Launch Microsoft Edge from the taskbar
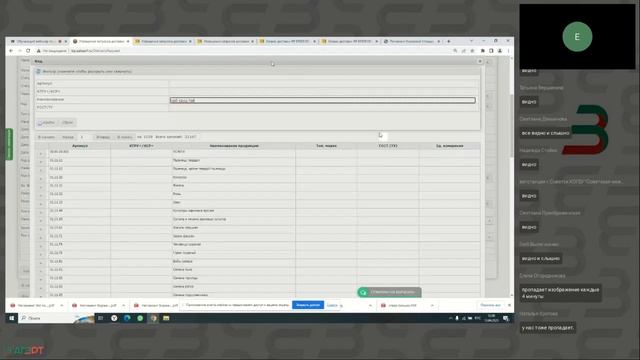 click(127, 318)
